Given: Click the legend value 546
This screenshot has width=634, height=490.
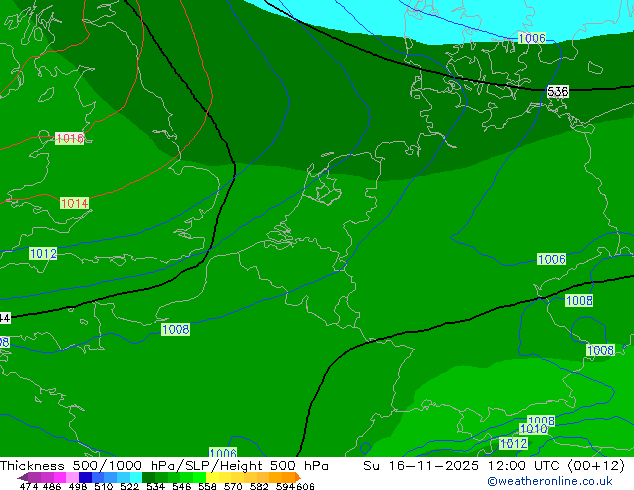Looking at the screenshot, I should (x=182, y=486).
